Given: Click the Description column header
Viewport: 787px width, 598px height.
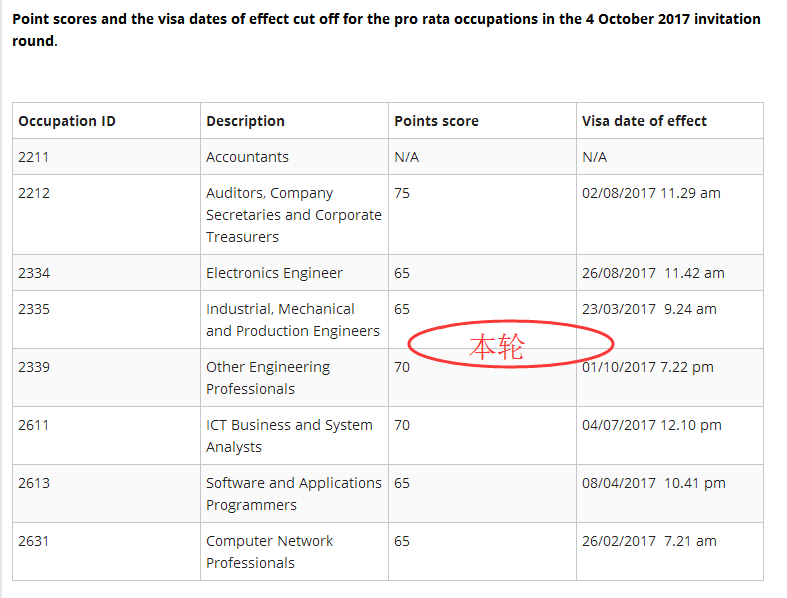Looking at the screenshot, I should click(x=245, y=121).
